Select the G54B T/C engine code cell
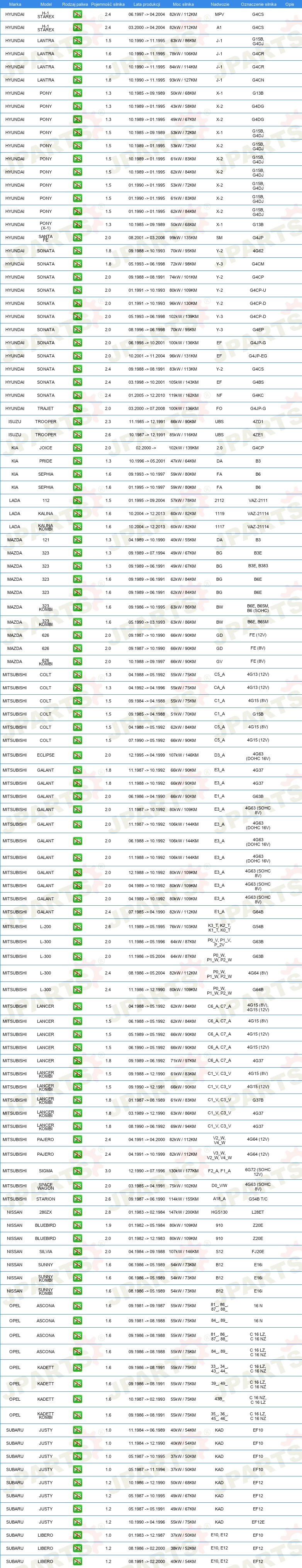The height and width of the screenshot is (1568, 302). coord(258,1199)
